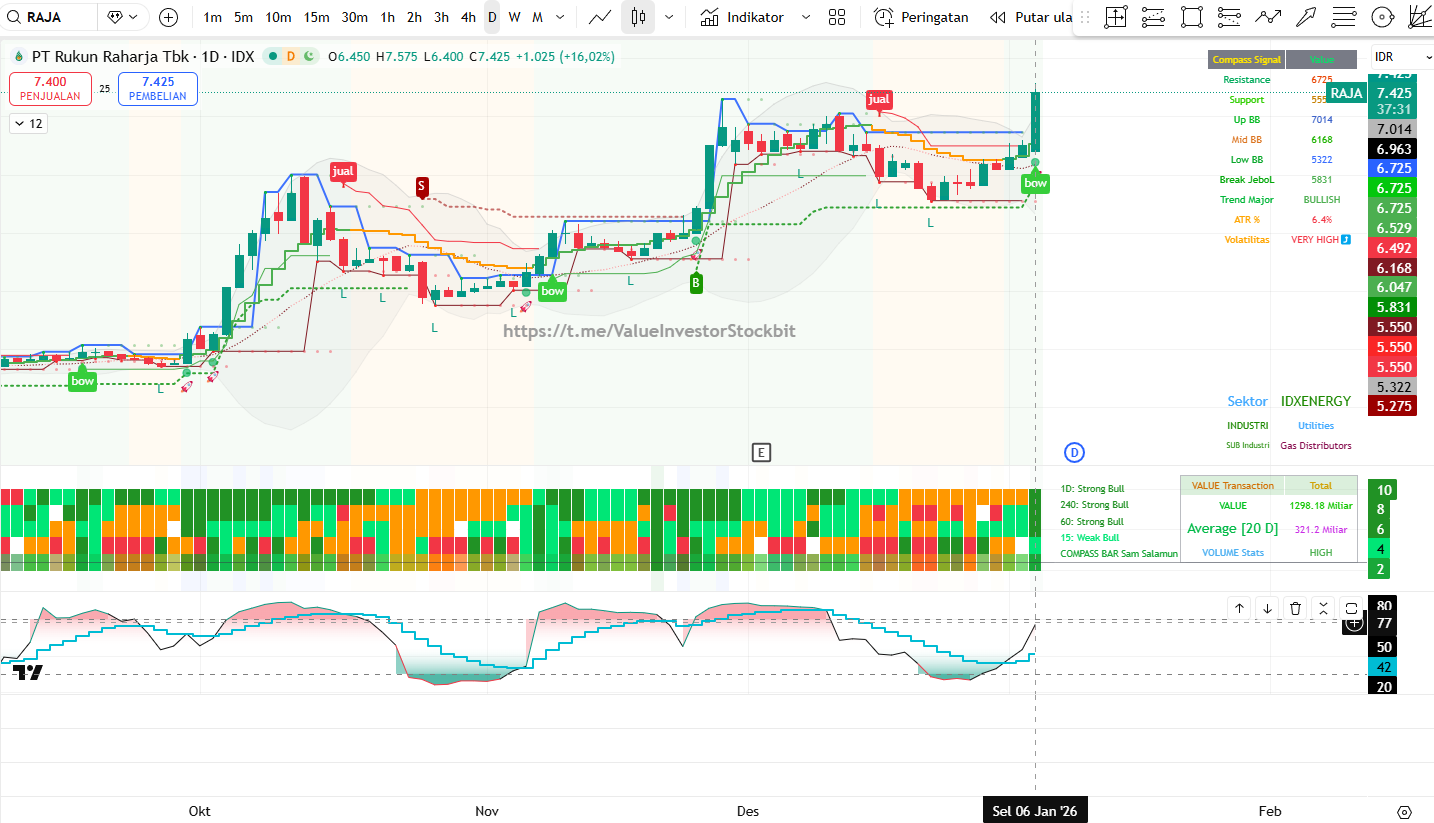Switch to the 4h timeframe
The image size is (1434, 823).
tap(468, 17)
